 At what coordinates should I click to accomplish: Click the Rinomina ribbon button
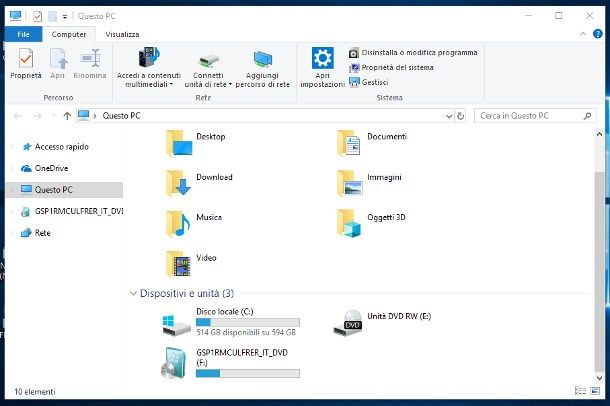tap(90, 64)
